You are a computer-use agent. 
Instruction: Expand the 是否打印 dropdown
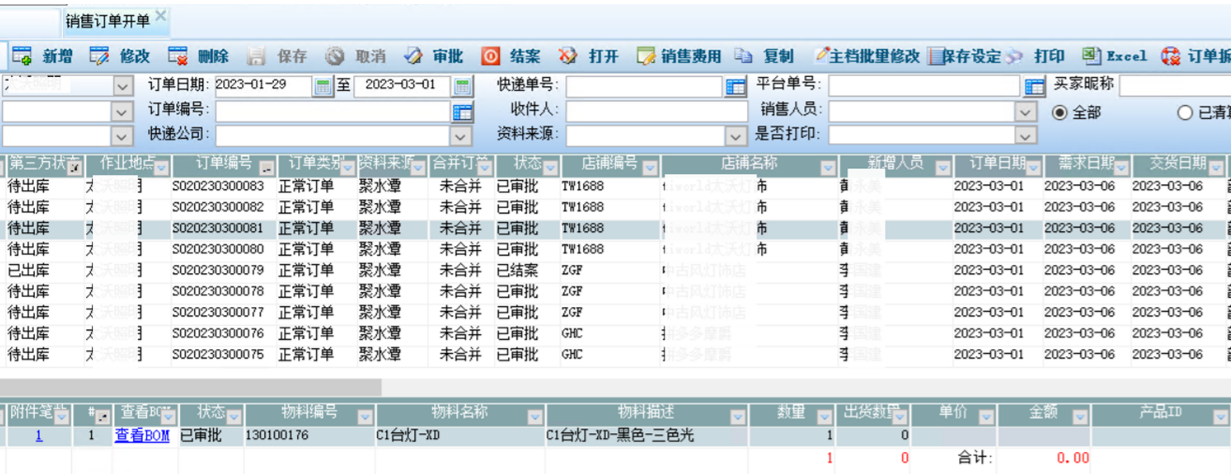click(x=1025, y=135)
